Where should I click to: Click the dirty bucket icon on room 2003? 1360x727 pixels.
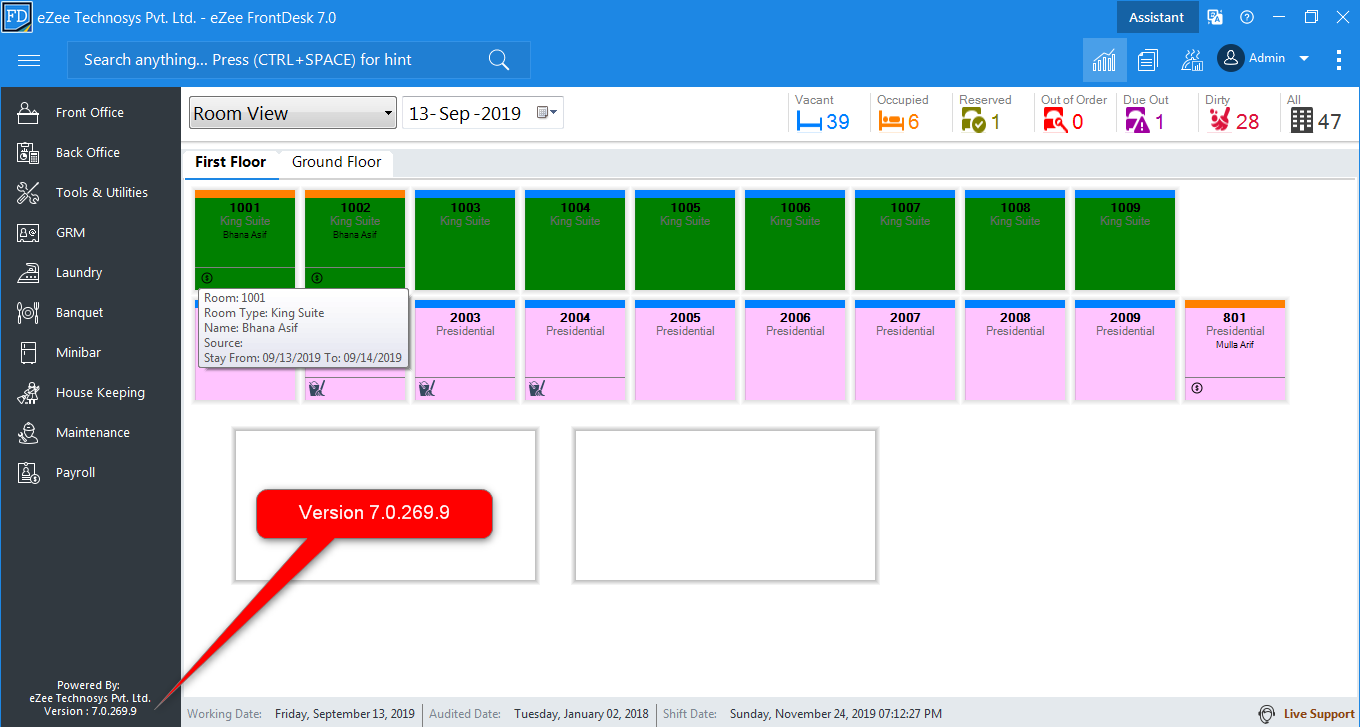(x=426, y=388)
